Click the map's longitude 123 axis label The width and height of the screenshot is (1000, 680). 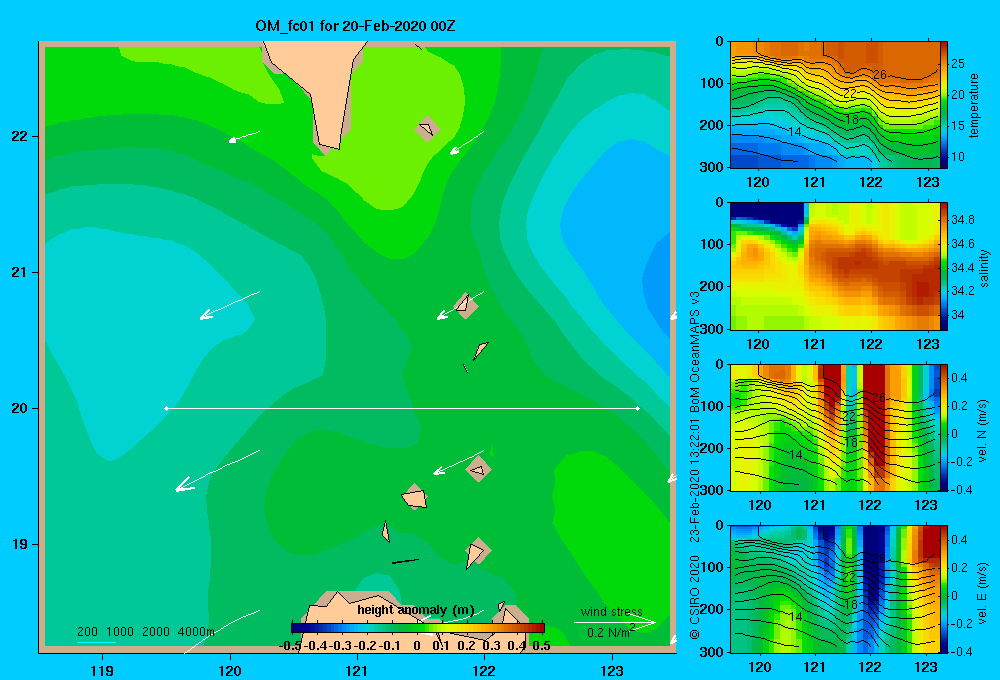coord(612,670)
